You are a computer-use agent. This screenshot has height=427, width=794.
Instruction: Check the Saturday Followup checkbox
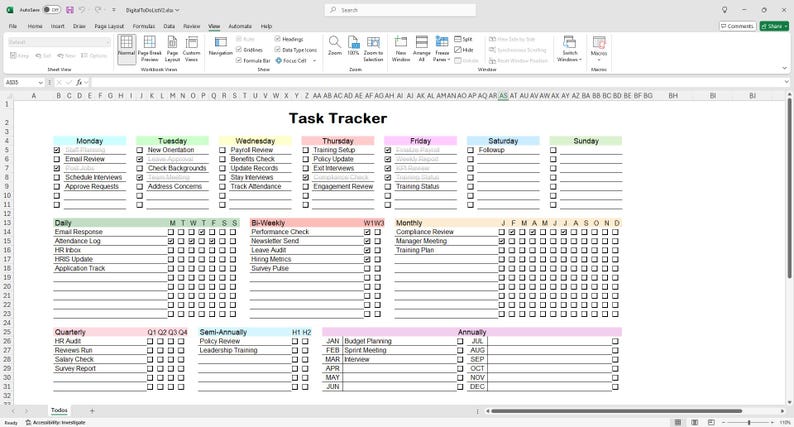coord(470,150)
